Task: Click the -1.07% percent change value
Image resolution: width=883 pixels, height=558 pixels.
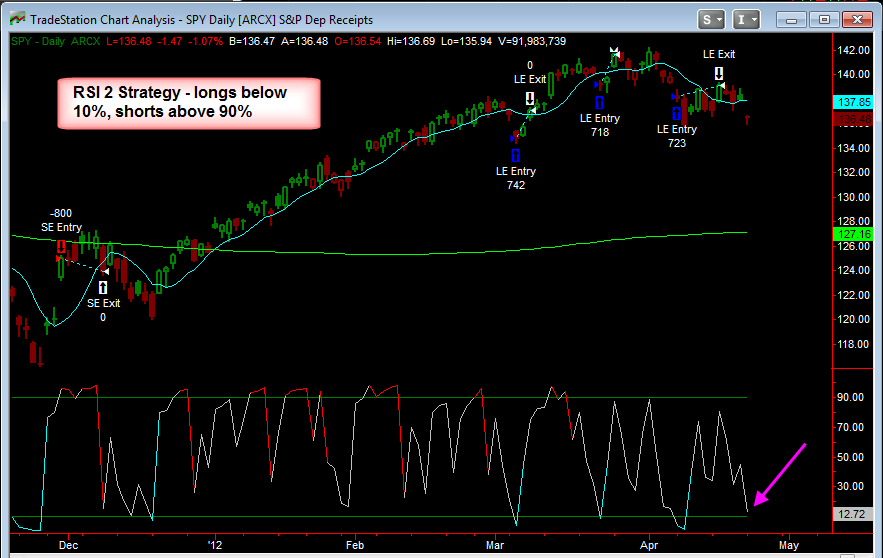Action: (206, 41)
